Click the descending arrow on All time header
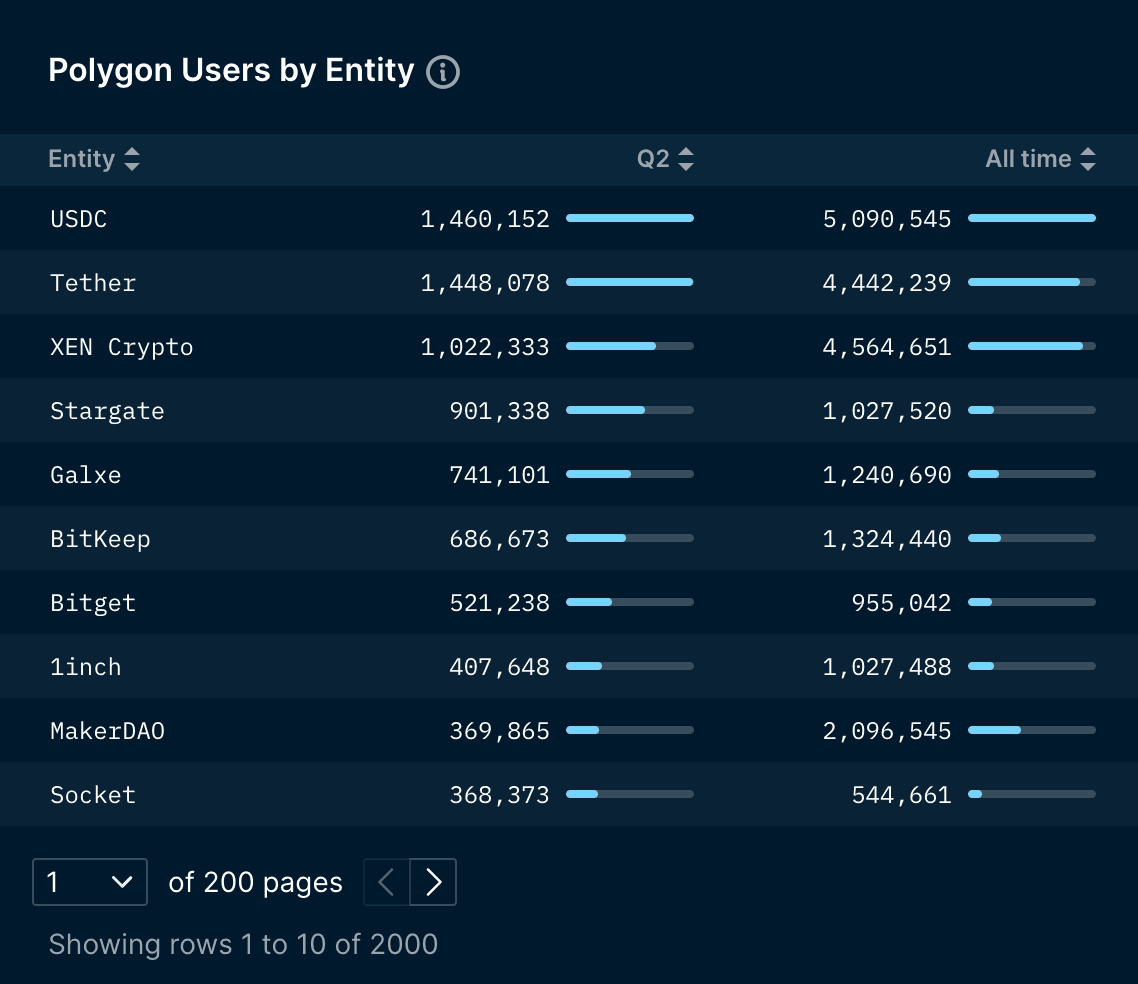The height and width of the screenshot is (984, 1138). tap(1088, 165)
